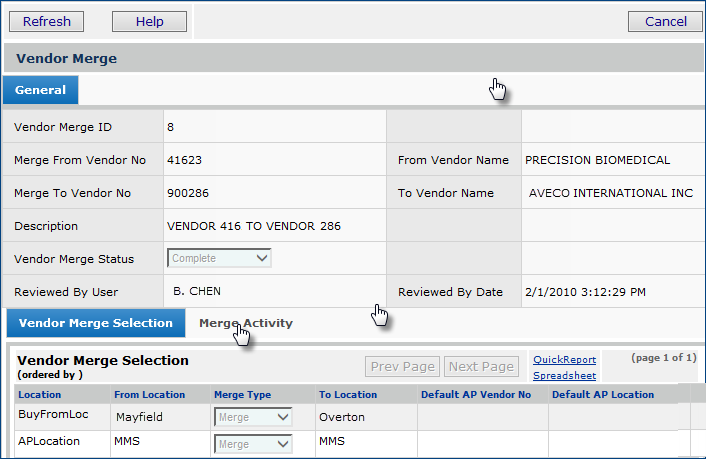Image resolution: width=706 pixels, height=459 pixels.
Task: Open the QuickReport link
Action: 564,360
